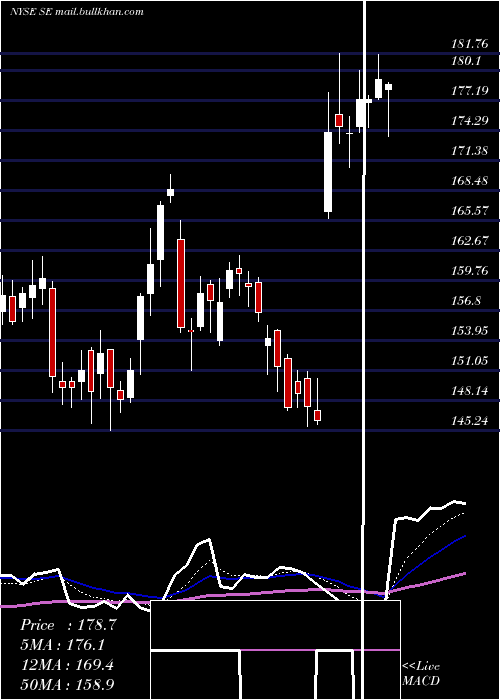The height and width of the screenshot is (700, 500).
Task: Click the last white candle near 177.19
Action: coord(388,87)
